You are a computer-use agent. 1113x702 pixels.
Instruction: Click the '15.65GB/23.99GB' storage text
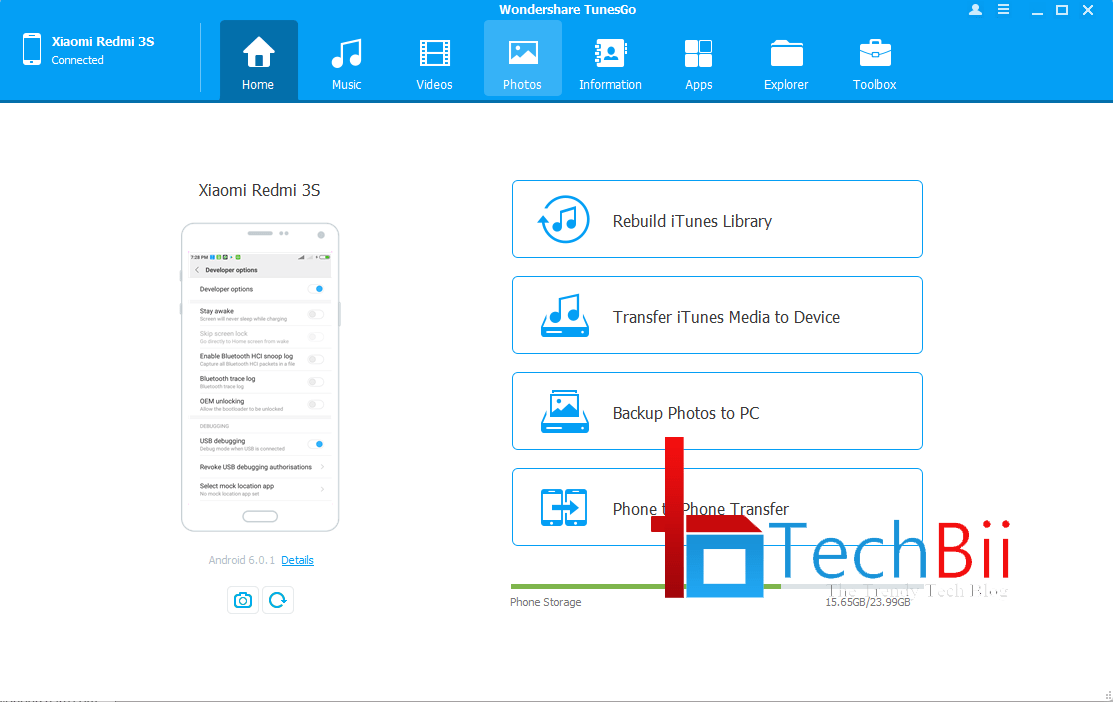867,602
